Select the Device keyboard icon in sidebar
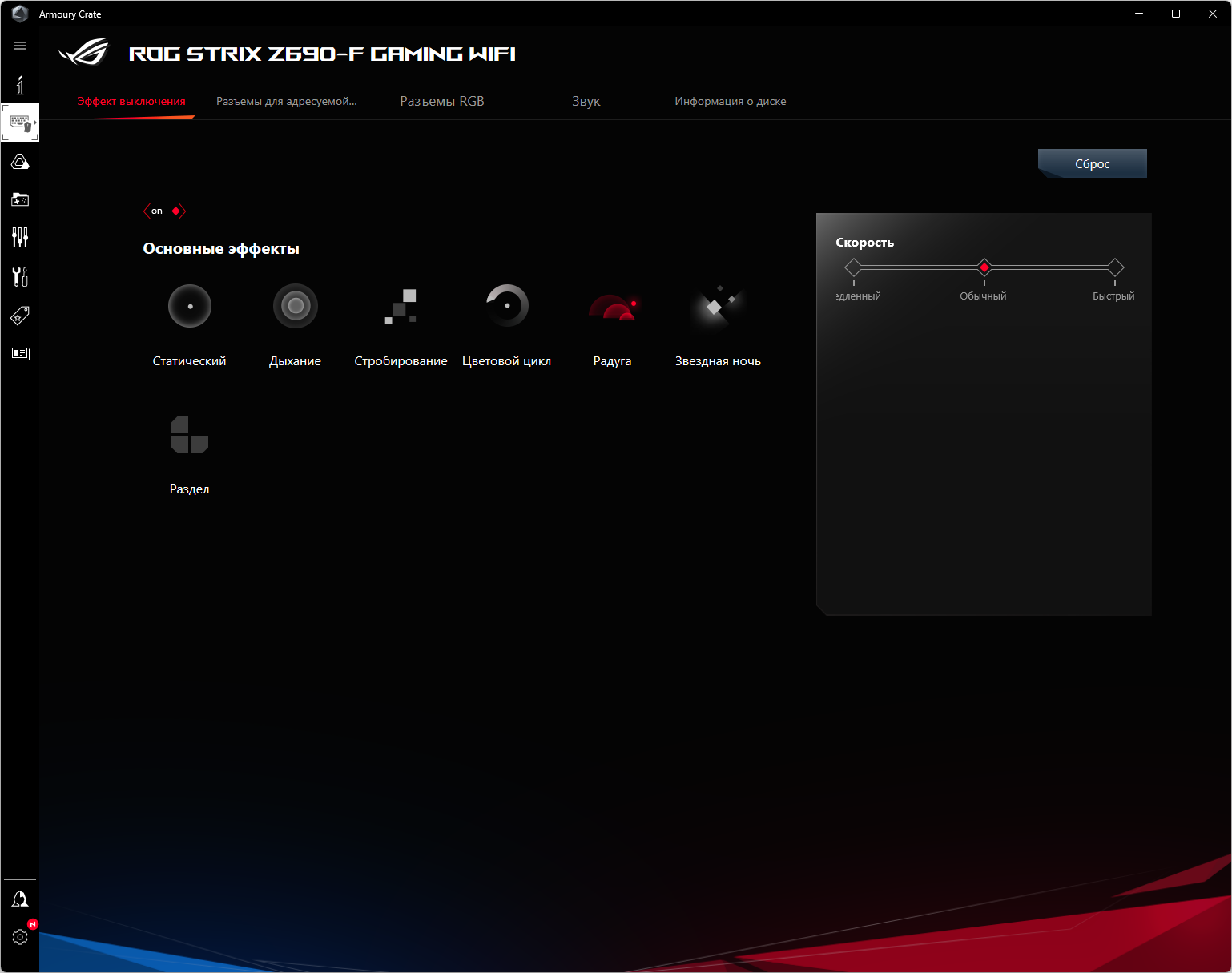The image size is (1232, 973). pos(20,123)
